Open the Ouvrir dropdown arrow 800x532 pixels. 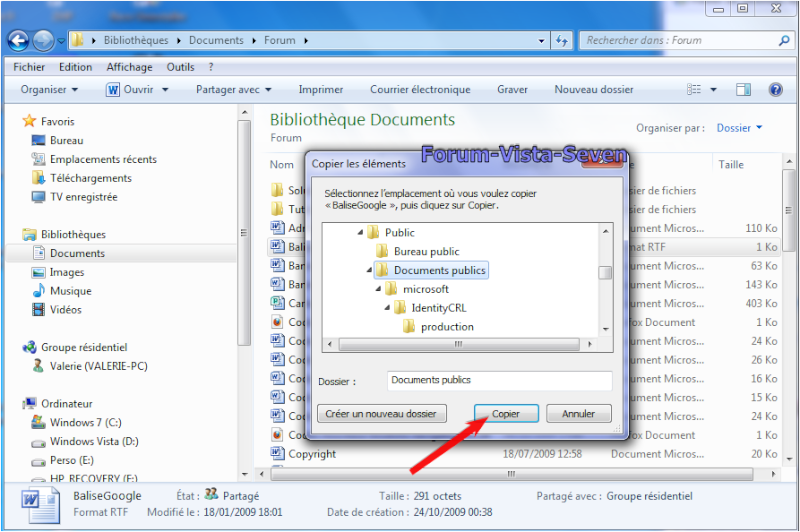pyautogui.click(x=165, y=90)
